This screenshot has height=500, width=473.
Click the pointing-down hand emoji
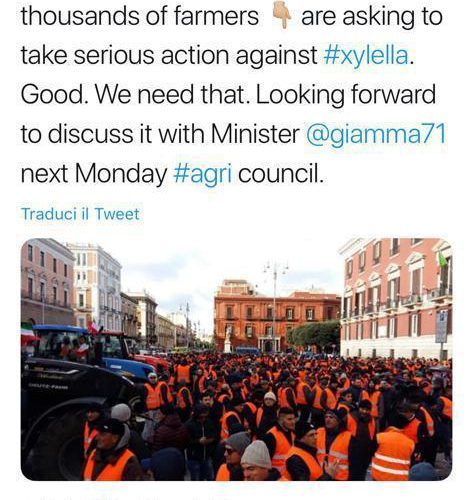(282, 17)
